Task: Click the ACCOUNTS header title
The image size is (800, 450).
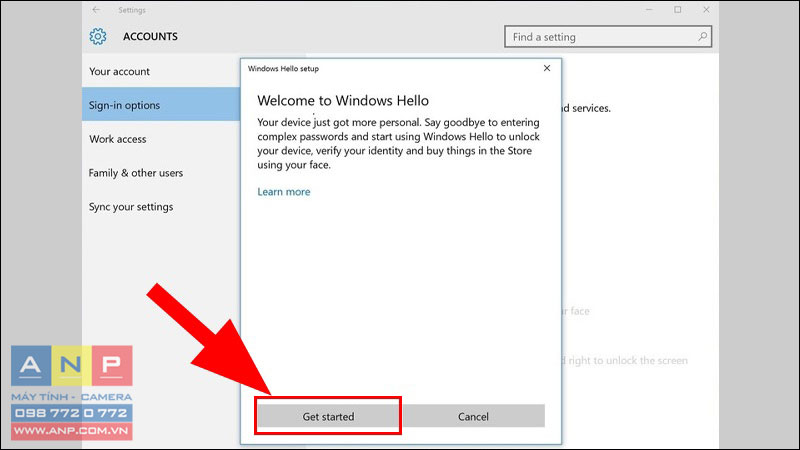Action: click(x=151, y=37)
